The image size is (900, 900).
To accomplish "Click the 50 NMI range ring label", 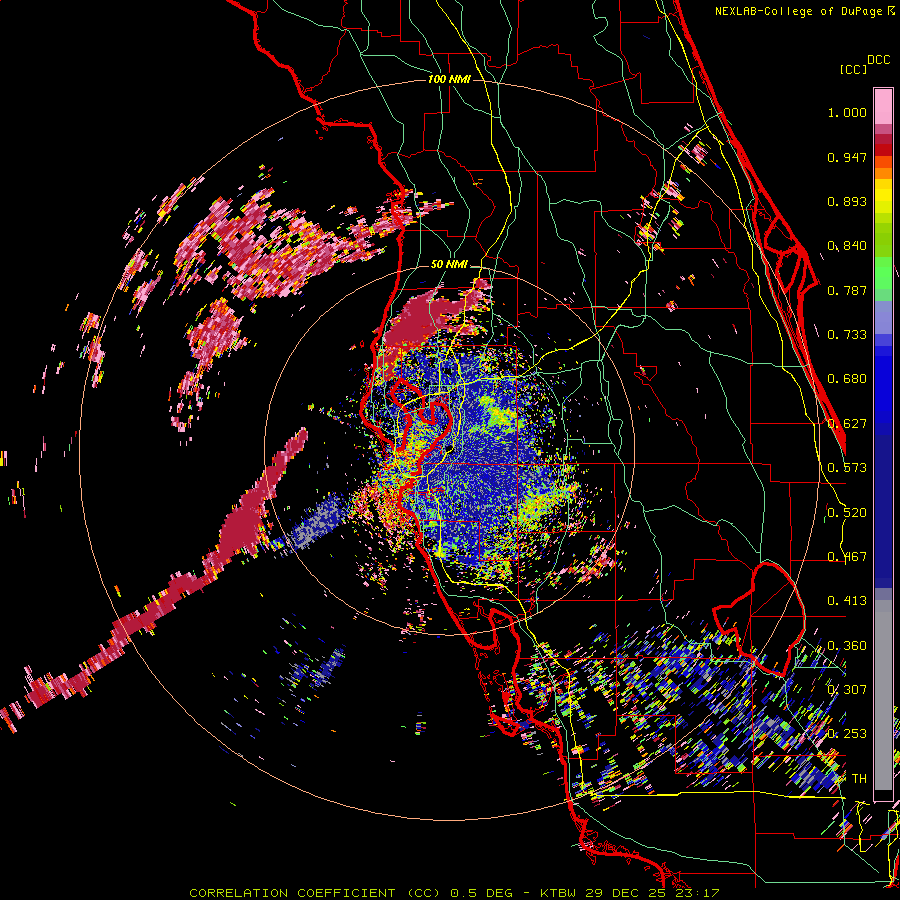I will pyautogui.click(x=449, y=265).
